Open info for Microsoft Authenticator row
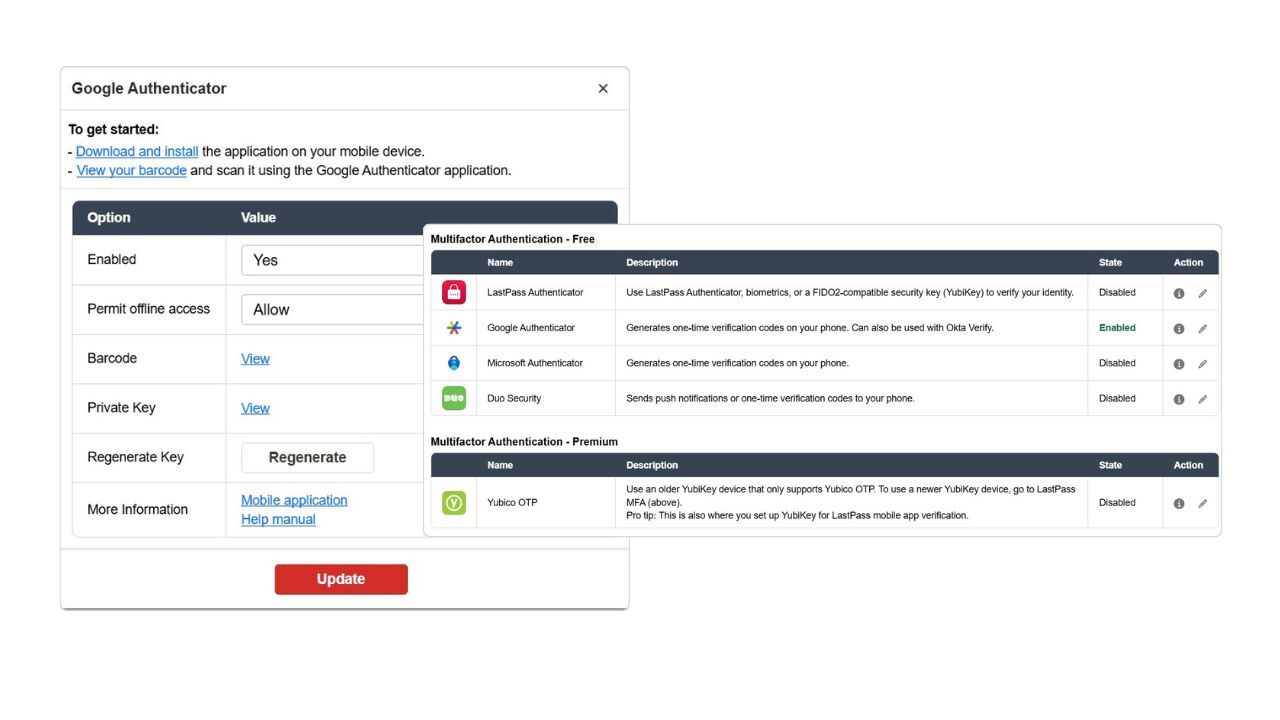The height and width of the screenshot is (720, 1280). [1179, 364]
